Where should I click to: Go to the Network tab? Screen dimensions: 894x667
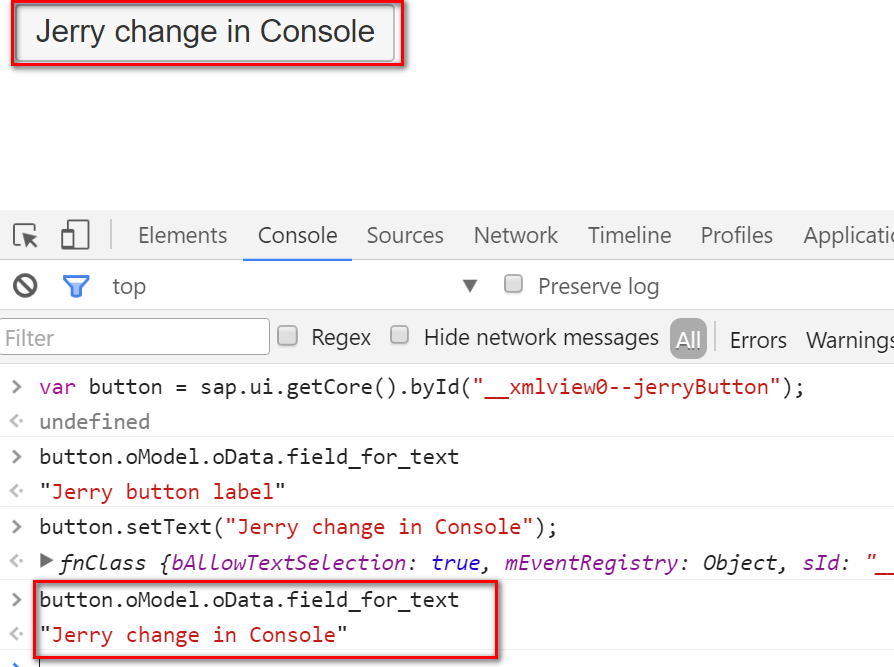click(516, 236)
